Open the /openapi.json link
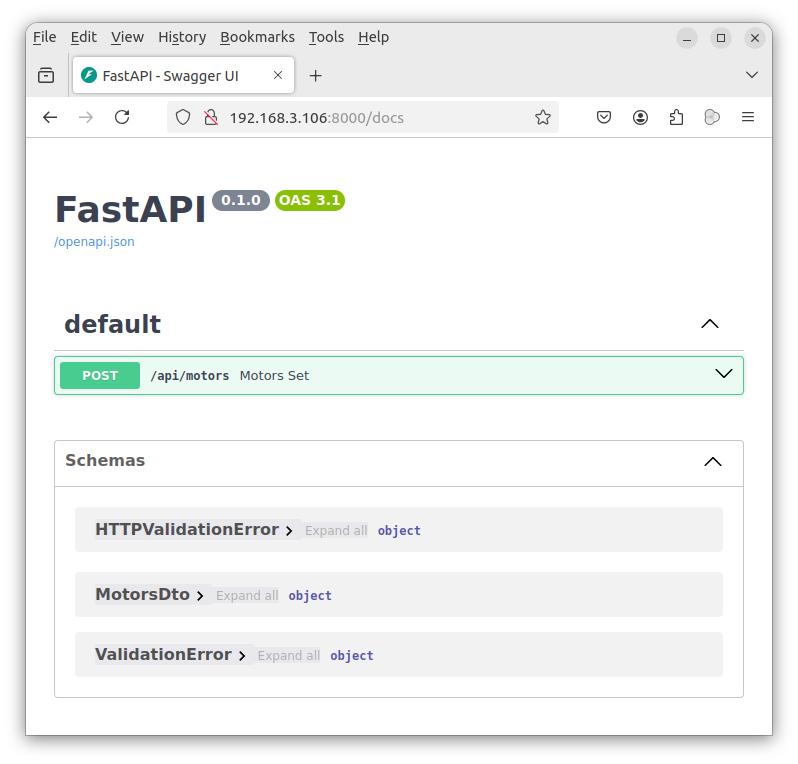 (94, 241)
